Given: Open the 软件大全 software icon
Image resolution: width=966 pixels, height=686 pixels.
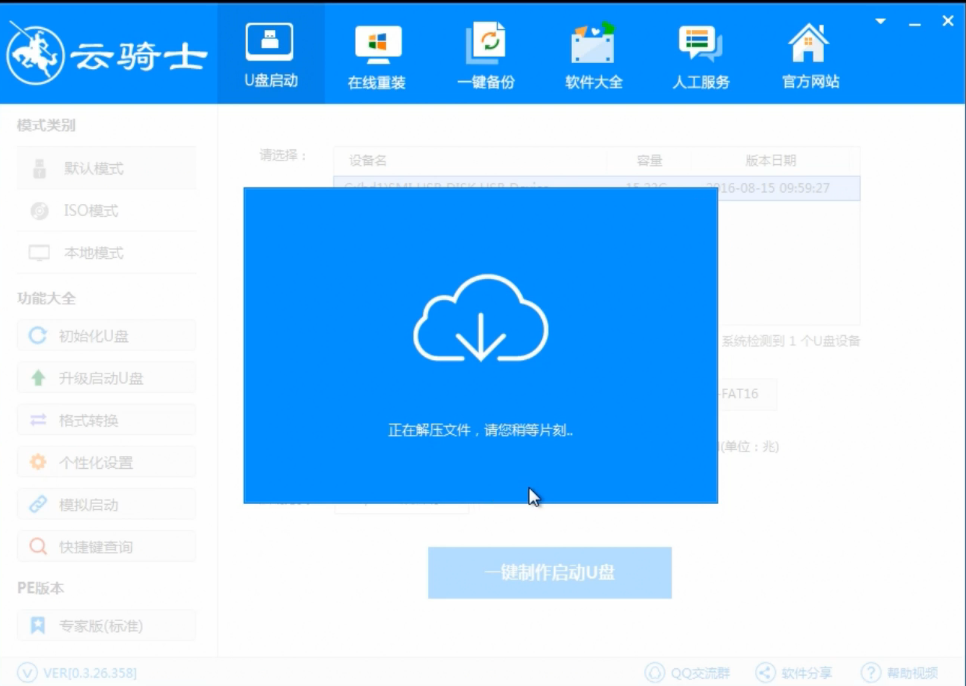Looking at the screenshot, I should click(593, 57).
